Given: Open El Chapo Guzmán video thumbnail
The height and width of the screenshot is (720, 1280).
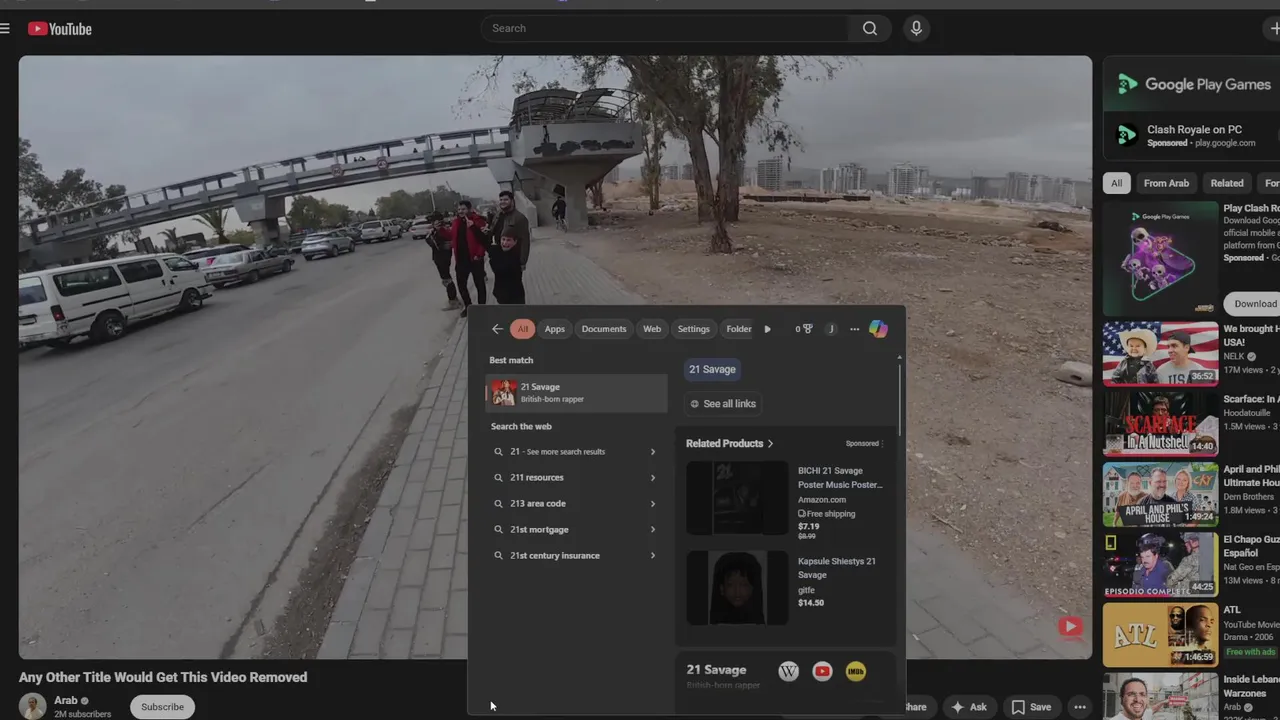Looking at the screenshot, I should coord(1161,564).
